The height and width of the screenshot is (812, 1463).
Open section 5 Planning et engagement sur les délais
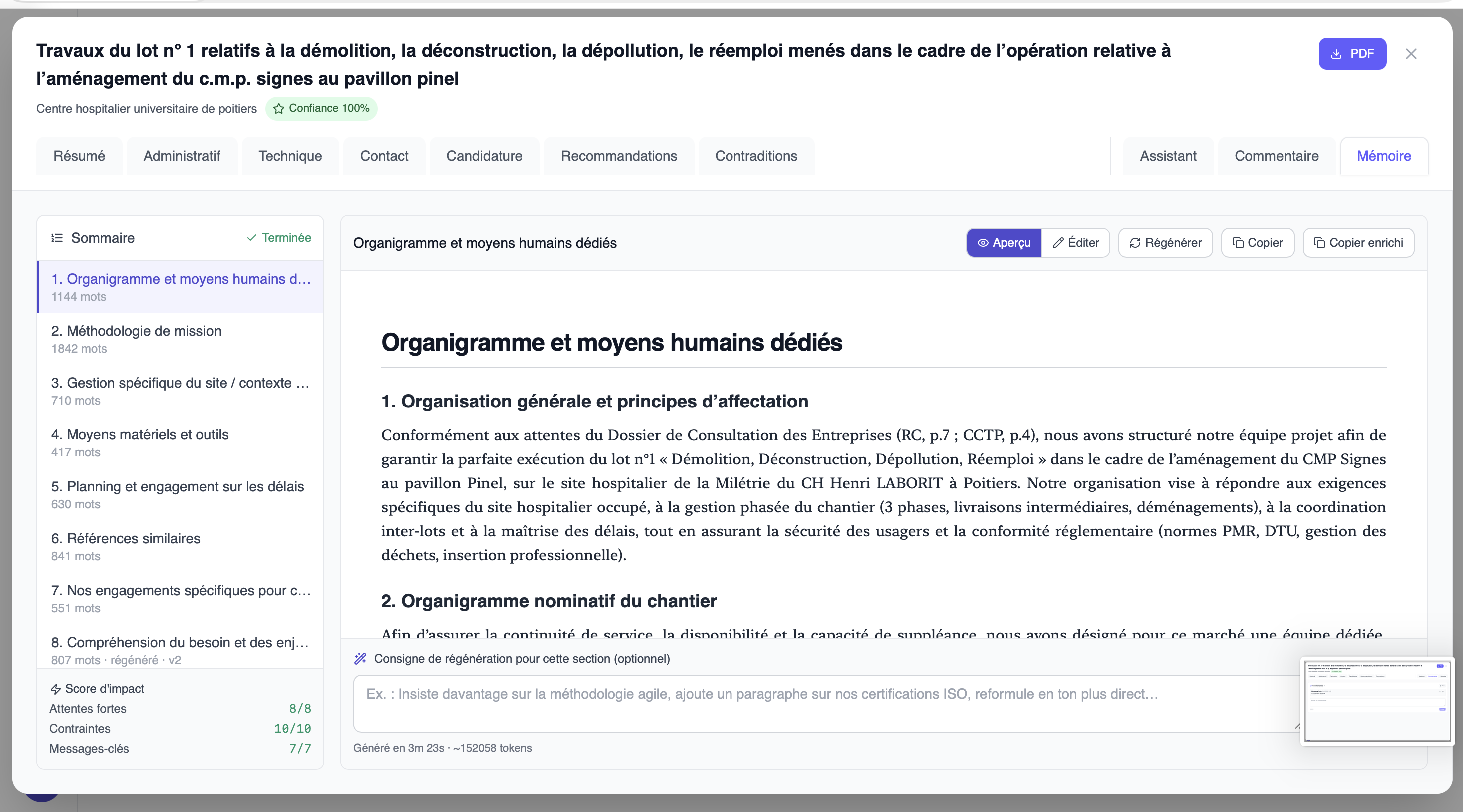pos(180,494)
